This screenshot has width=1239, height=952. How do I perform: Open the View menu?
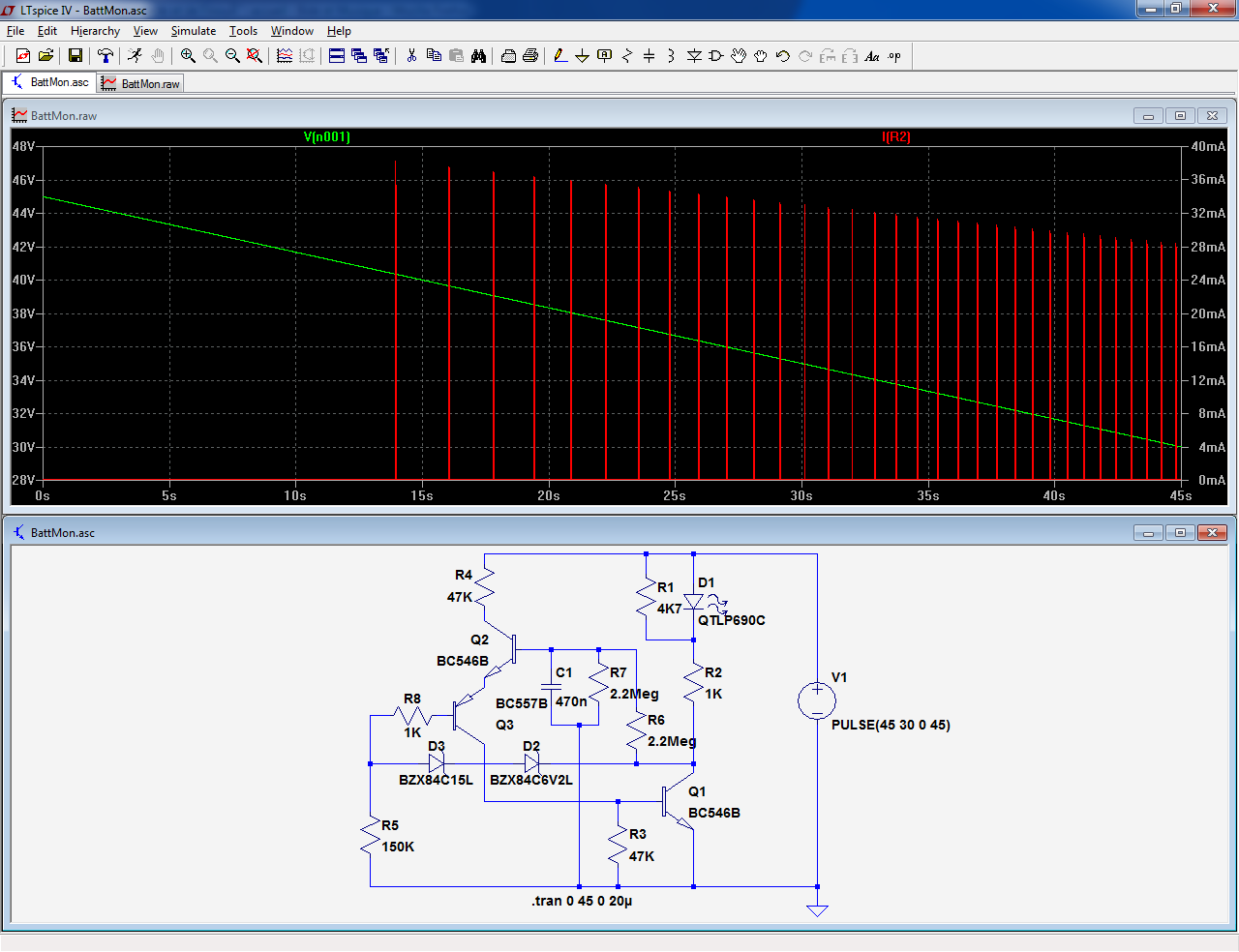(145, 31)
